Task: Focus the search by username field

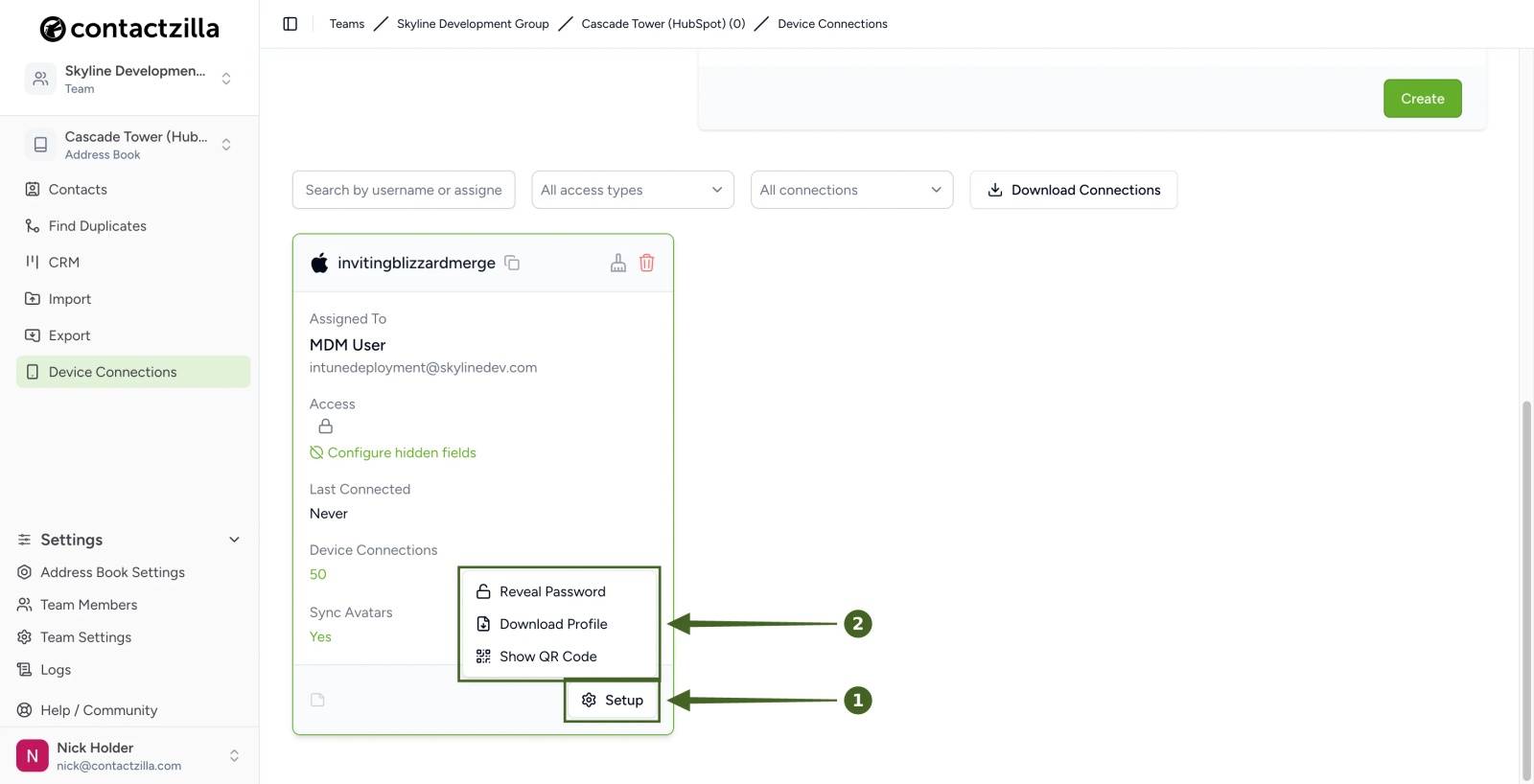Action: pos(404,190)
